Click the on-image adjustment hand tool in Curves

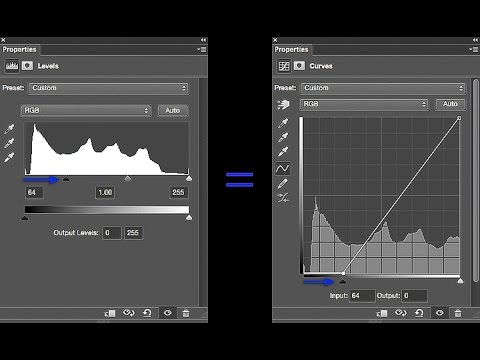[x=283, y=105]
